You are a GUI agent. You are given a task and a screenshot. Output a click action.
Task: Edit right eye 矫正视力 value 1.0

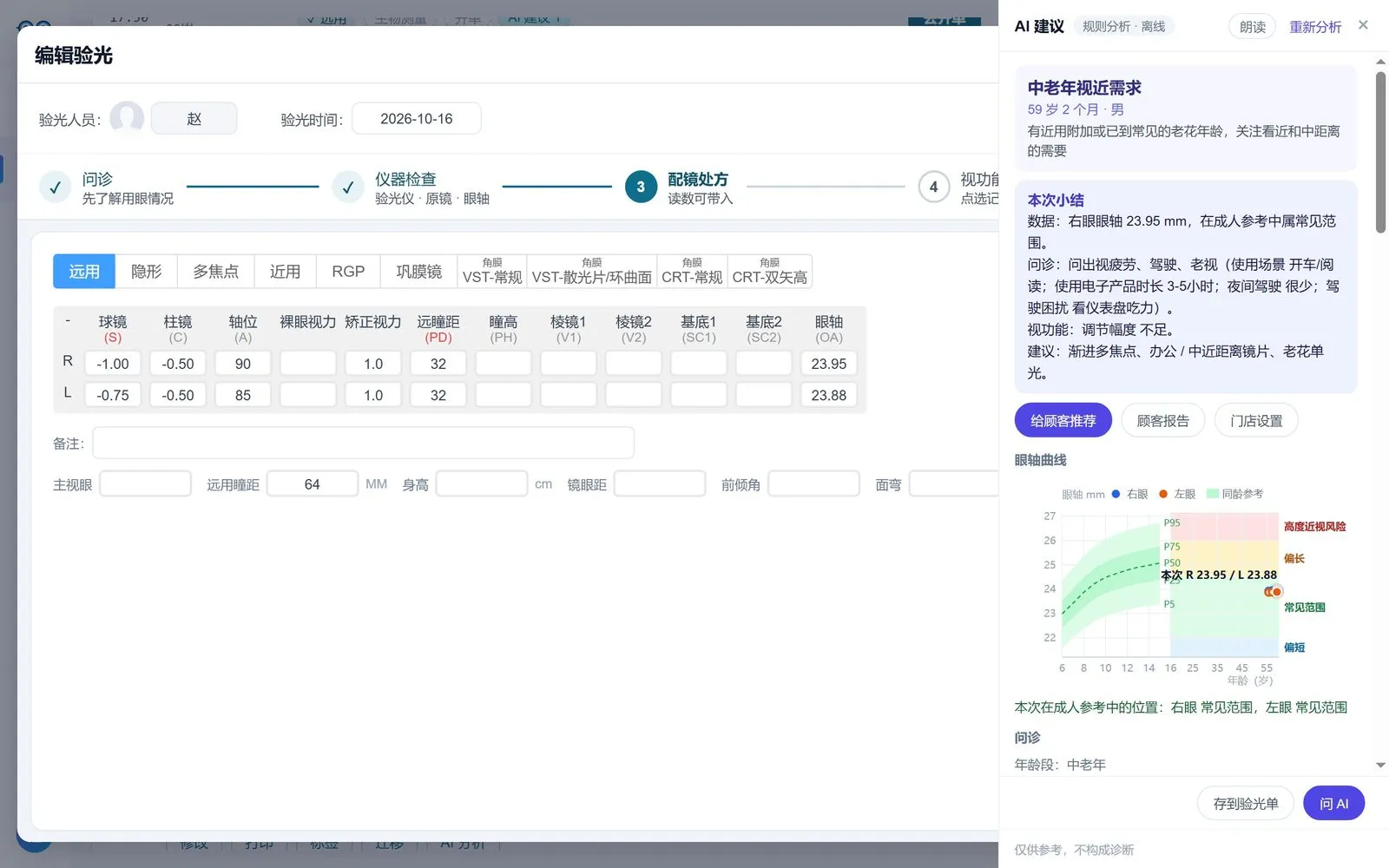coord(373,364)
